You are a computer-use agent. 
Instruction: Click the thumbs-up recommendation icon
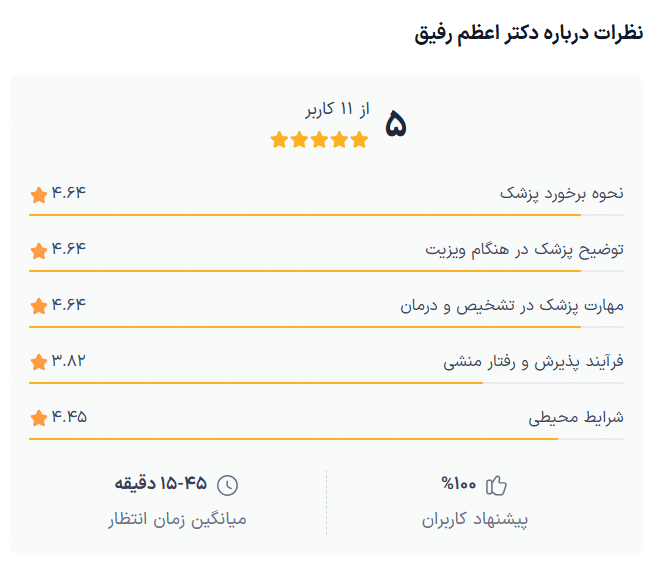point(496,486)
